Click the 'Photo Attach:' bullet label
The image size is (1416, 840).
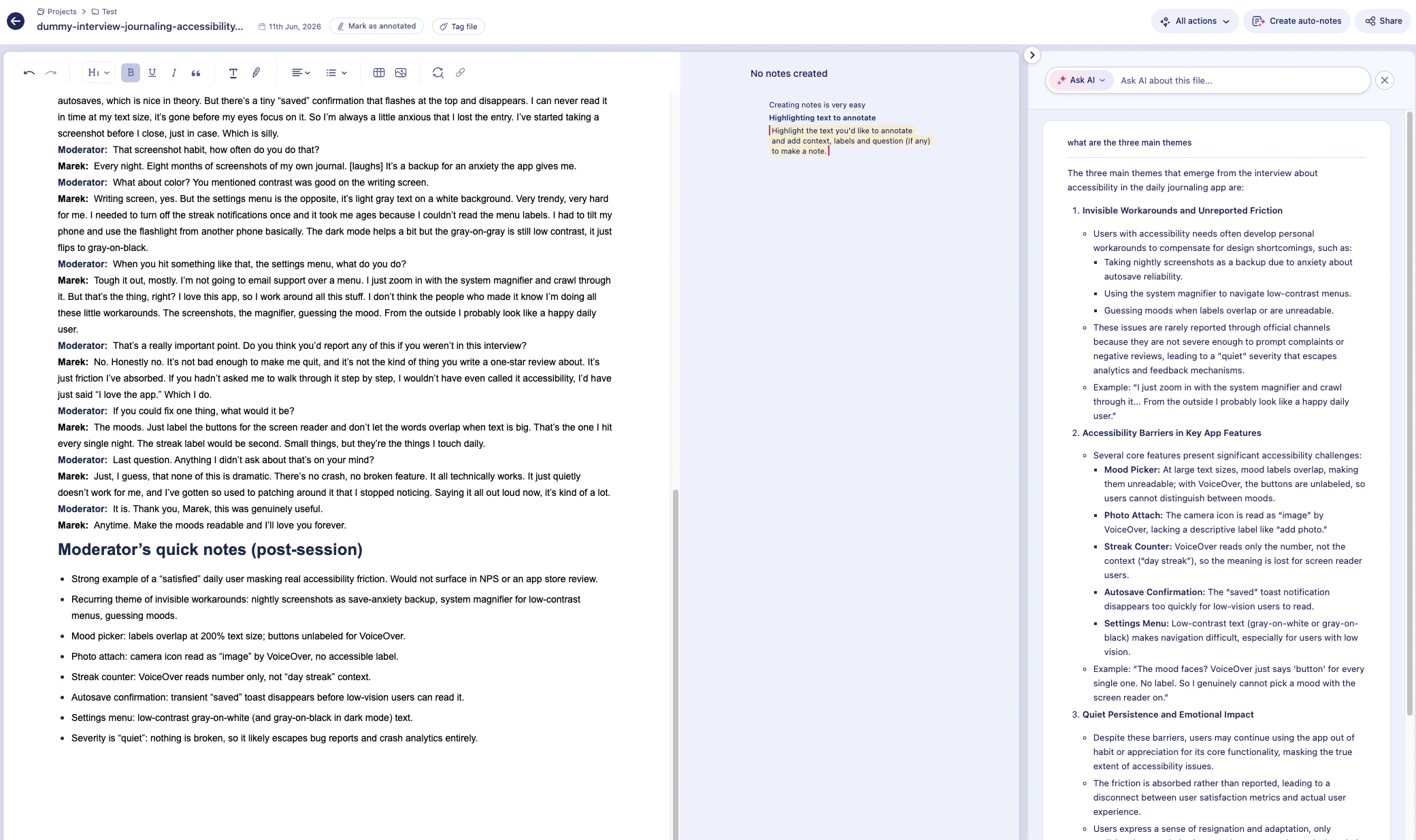1133,516
